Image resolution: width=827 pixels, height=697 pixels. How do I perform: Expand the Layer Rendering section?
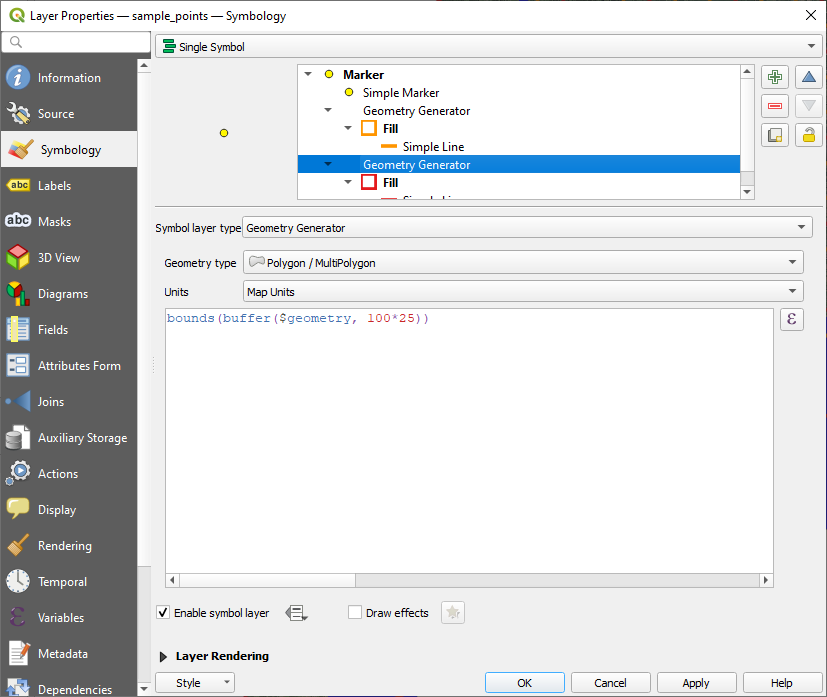pyautogui.click(x=164, y=656)
